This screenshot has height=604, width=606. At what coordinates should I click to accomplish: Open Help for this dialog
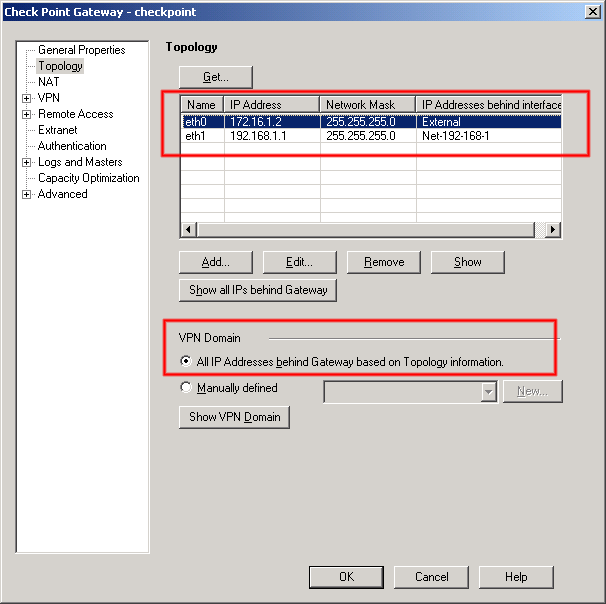(x=516, y=577)
